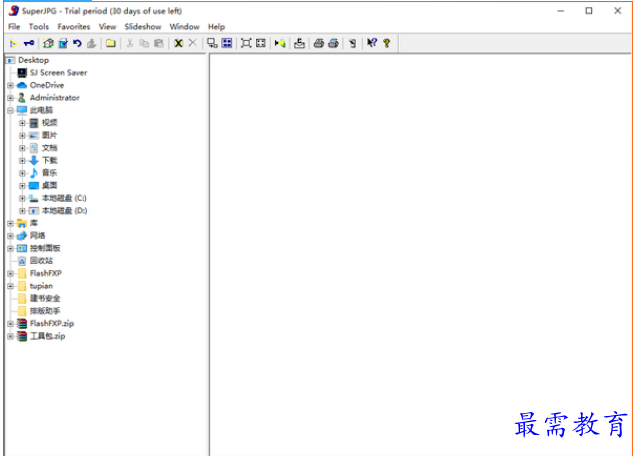This screenshot has height=456, width=636.
Task: Open the Slideshow menu
Action: [x=143, y=27]
